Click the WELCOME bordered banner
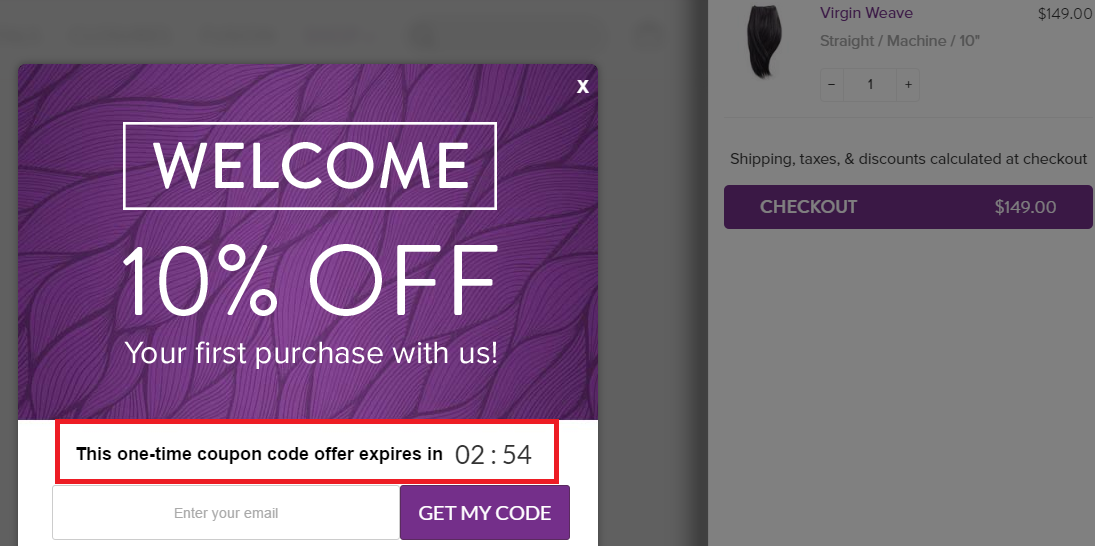This screenshot has height=546, width=1095. coord(310,166)
